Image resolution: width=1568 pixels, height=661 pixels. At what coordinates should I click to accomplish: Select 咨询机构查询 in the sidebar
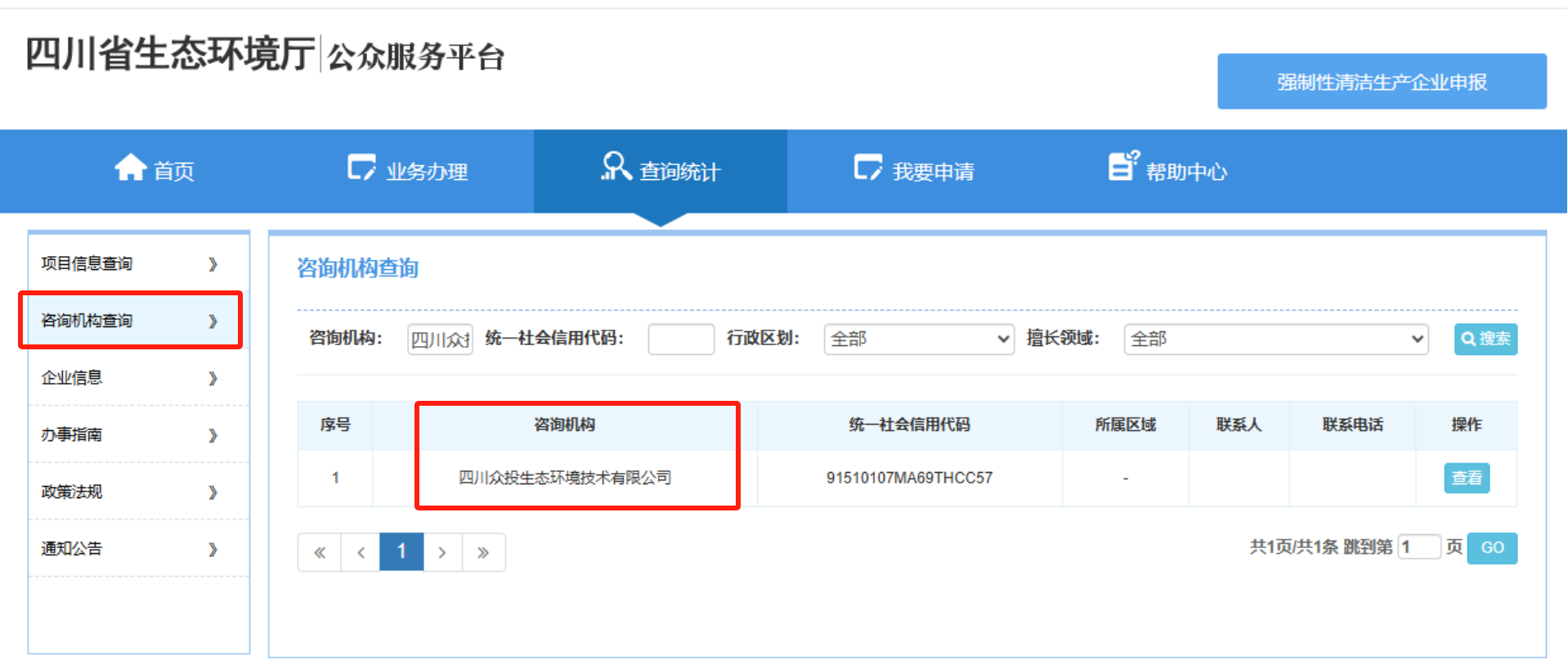click(x=131, y=321)
